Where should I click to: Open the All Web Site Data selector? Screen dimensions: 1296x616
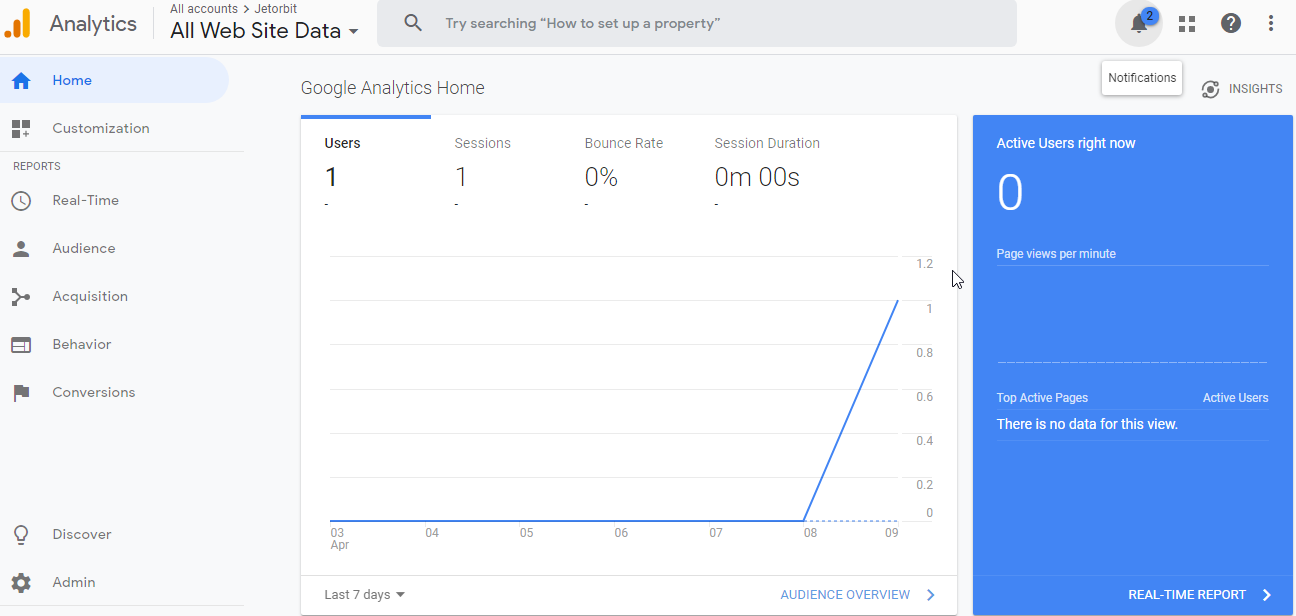[262, 30]
